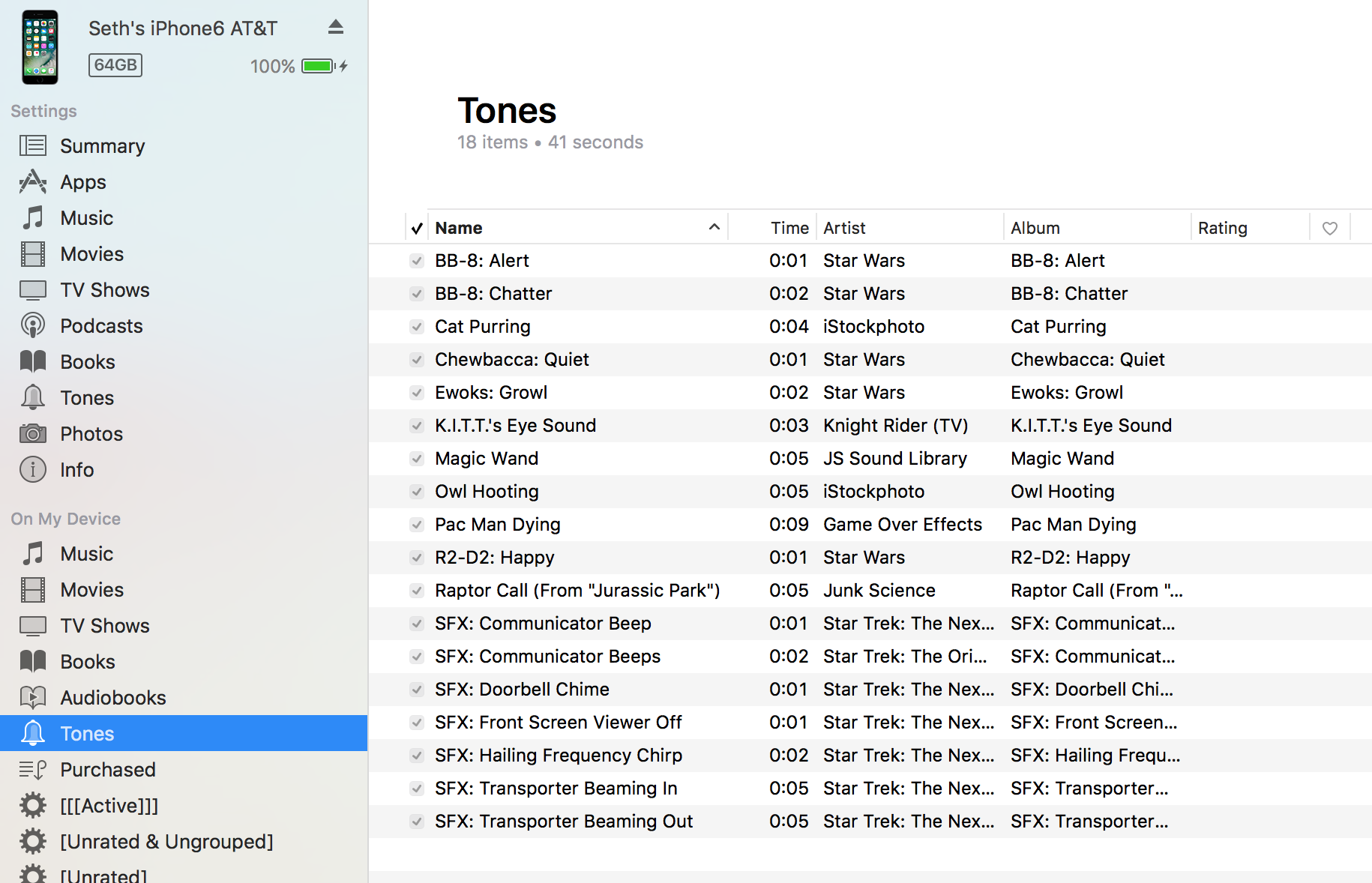Click the TV Shows screen icon under Settings

coord(33,289)
